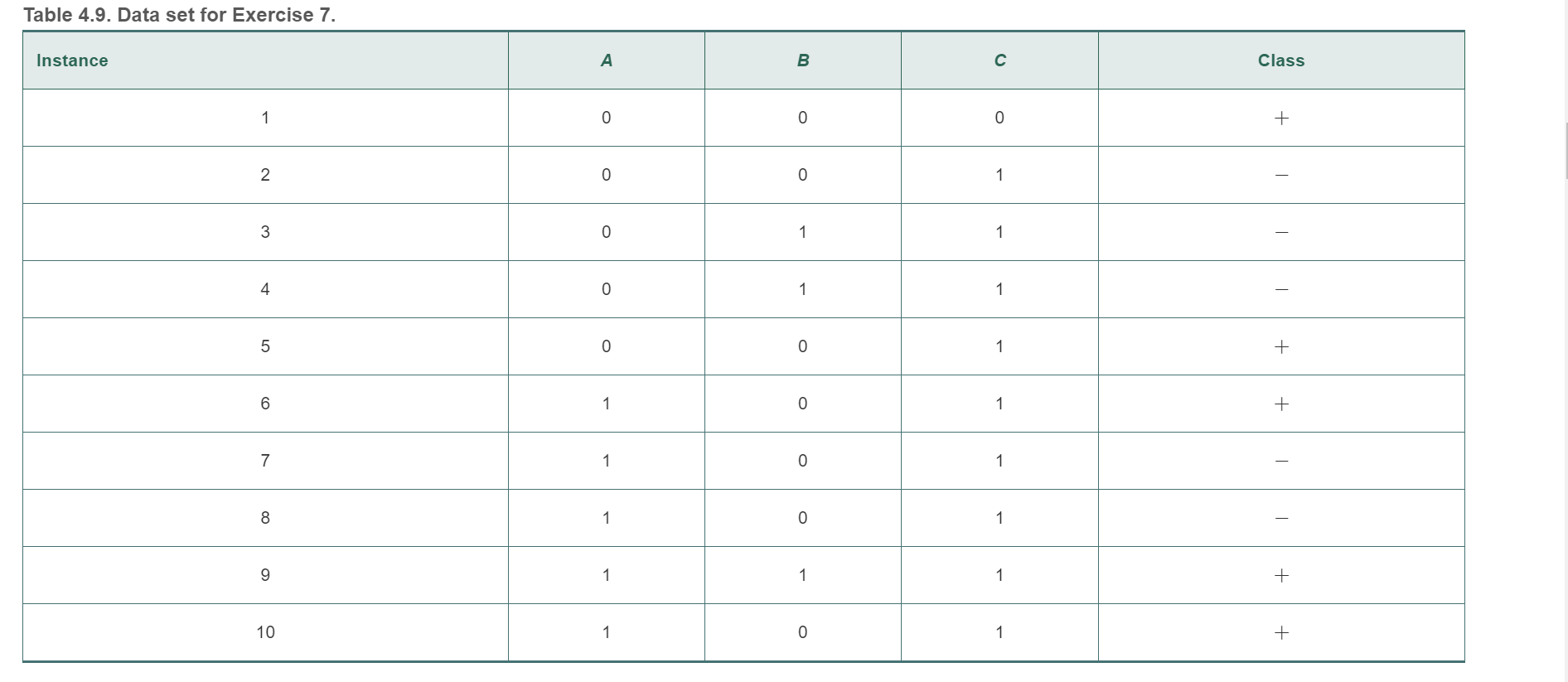Screen dimensions: 1568x682
Task: Click the 'Instance' column header
Action: (72, 60)
